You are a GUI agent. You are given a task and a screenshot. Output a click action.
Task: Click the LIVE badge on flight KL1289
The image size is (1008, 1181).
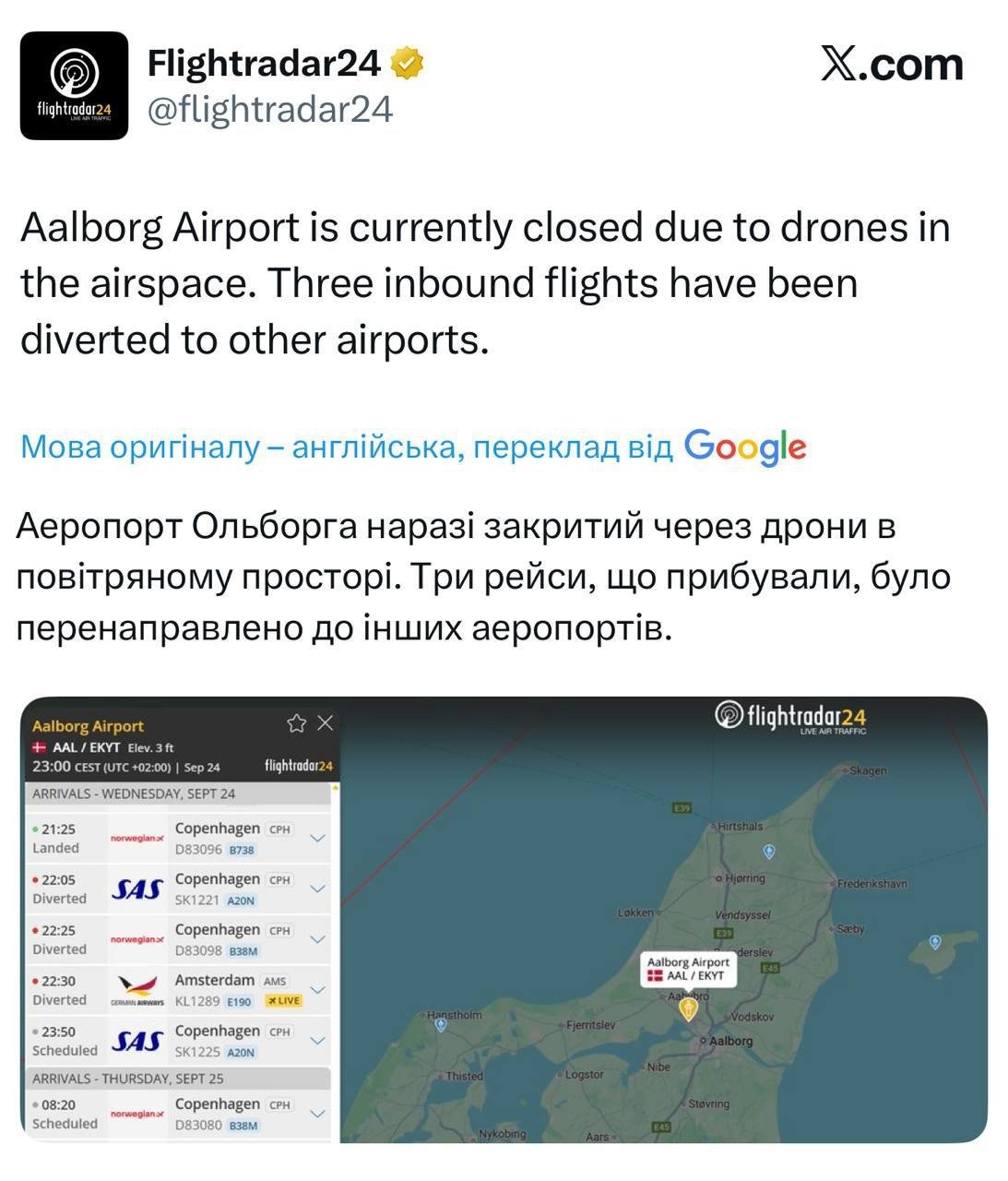tap(284, 1001)
